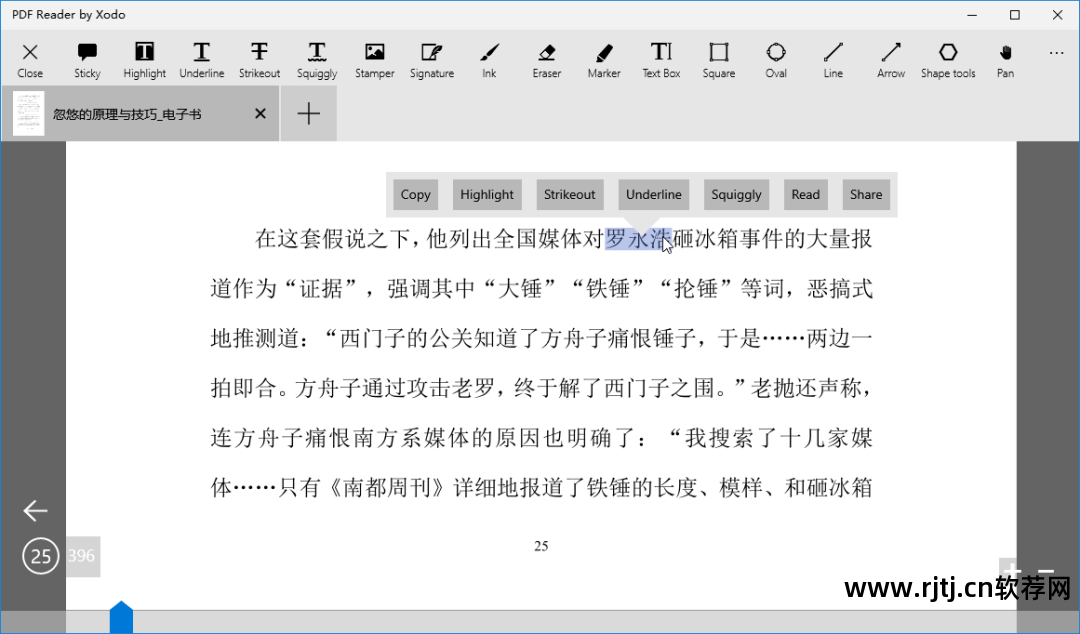The height and width of the screenshot is (634, 1080).
Task: Switch to the 忽悠的原理与技巧_电子书 tab
Action: tap(140, 114)
